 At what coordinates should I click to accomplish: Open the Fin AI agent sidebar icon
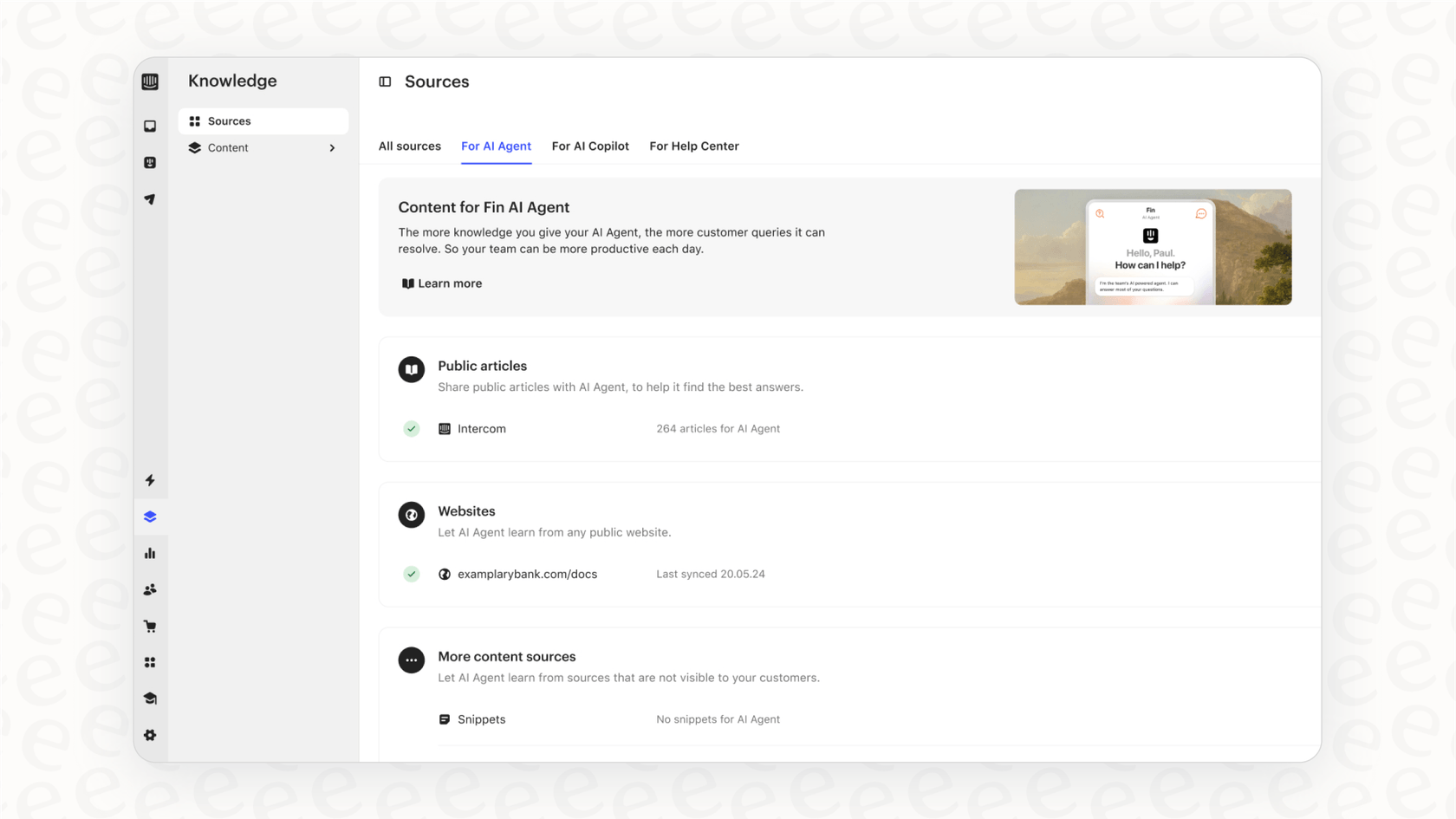pyautogui.click(x=150, y=163)
